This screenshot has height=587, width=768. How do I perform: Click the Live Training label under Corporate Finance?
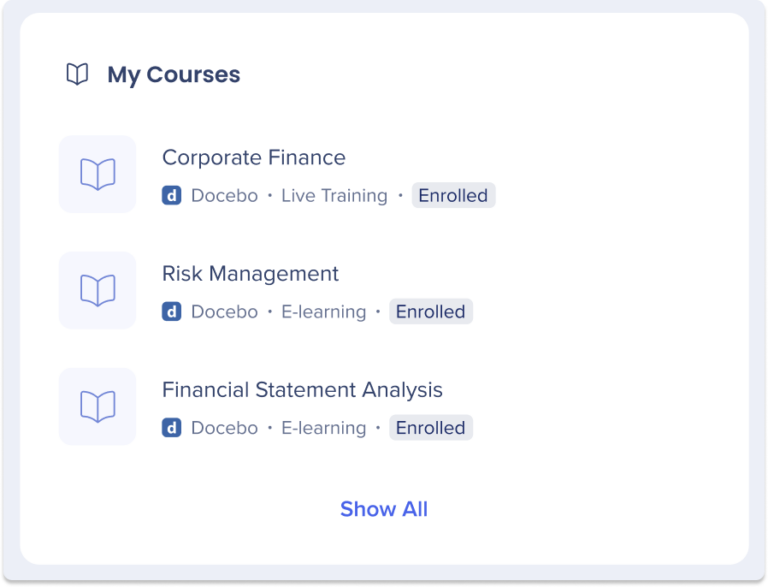coord(334,196)
